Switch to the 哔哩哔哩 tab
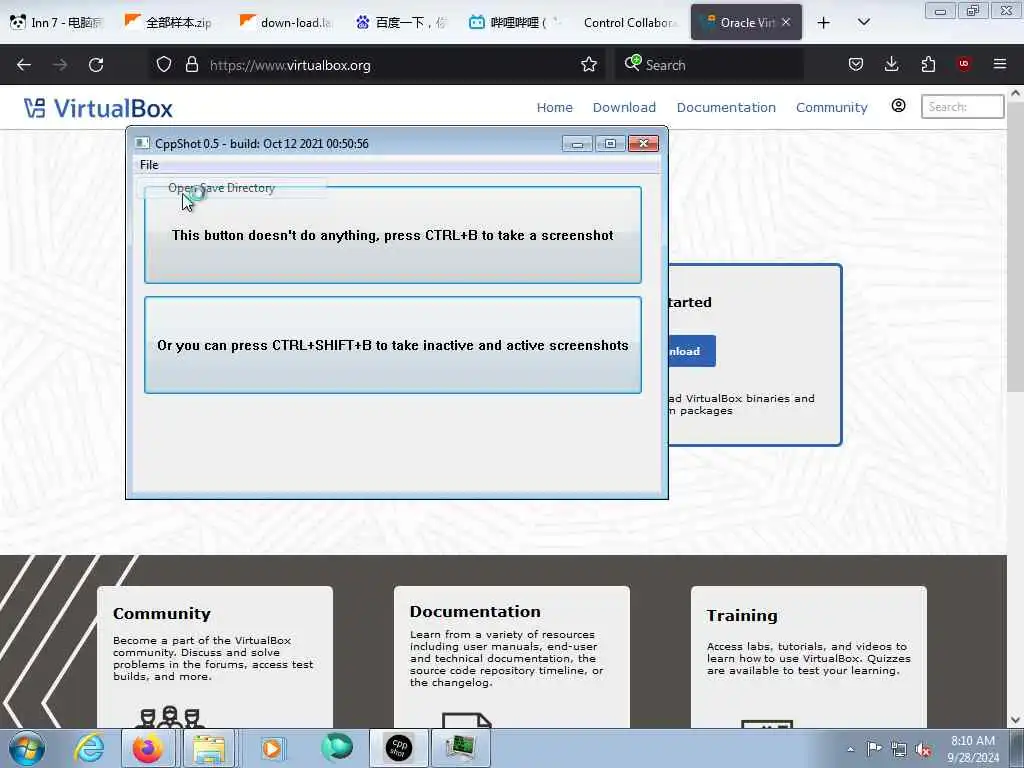Image resolution: width=1024 pixels, height=768 pixels. 516,22
